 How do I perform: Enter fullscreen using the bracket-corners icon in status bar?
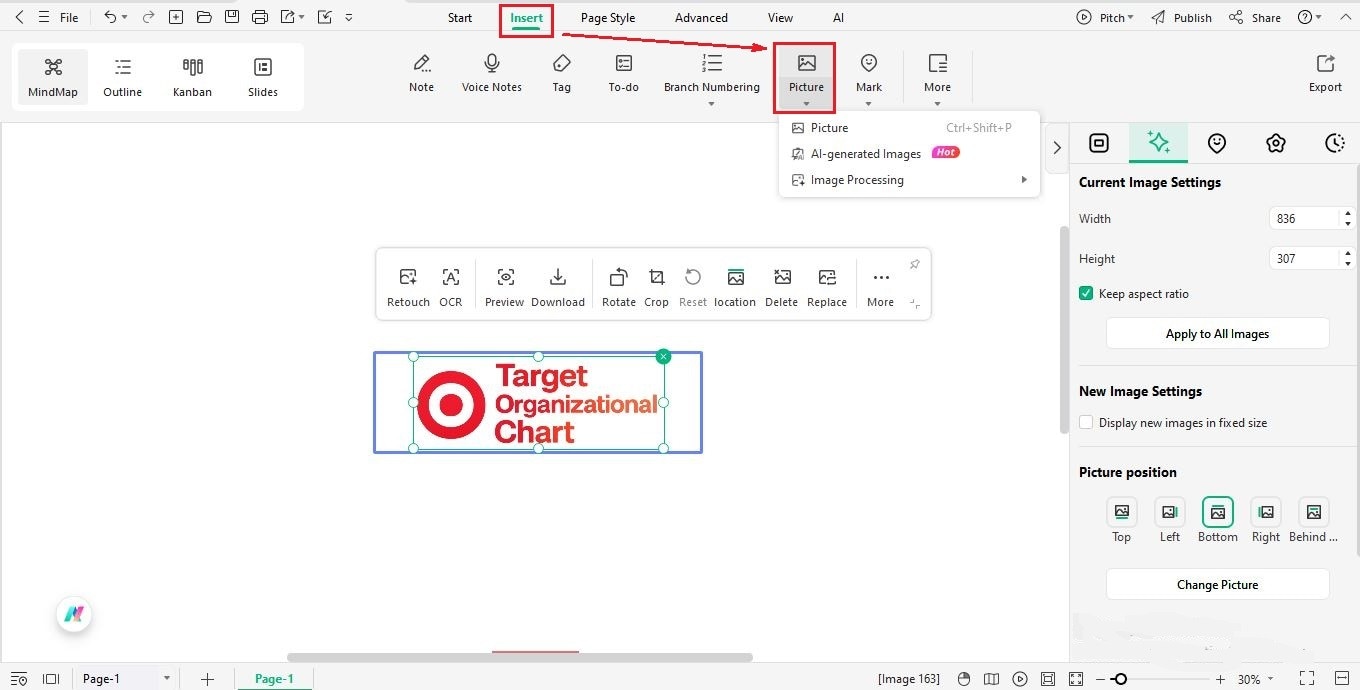click(1307, 679)
